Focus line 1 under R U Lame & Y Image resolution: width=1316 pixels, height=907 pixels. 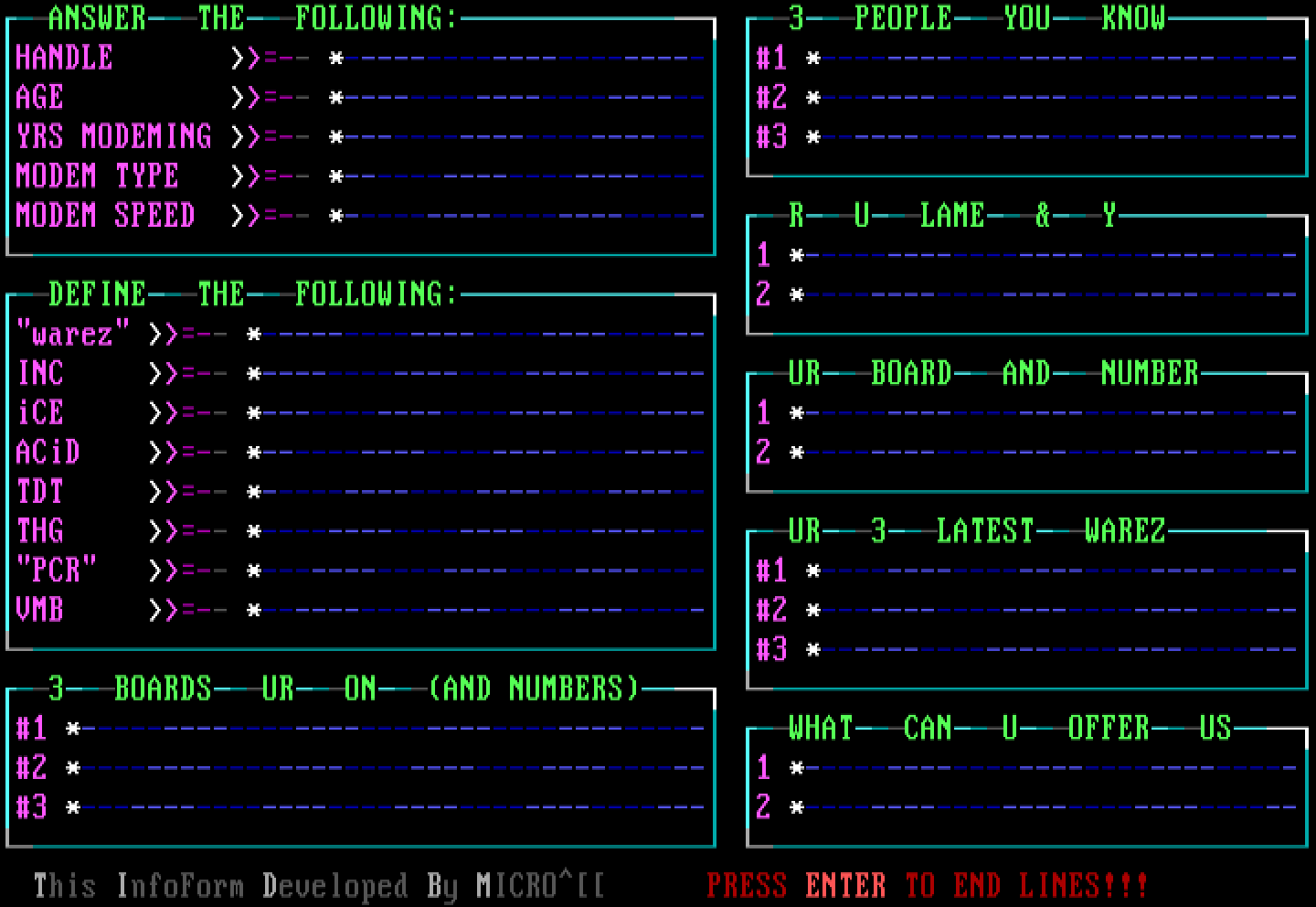point(1051,256)
